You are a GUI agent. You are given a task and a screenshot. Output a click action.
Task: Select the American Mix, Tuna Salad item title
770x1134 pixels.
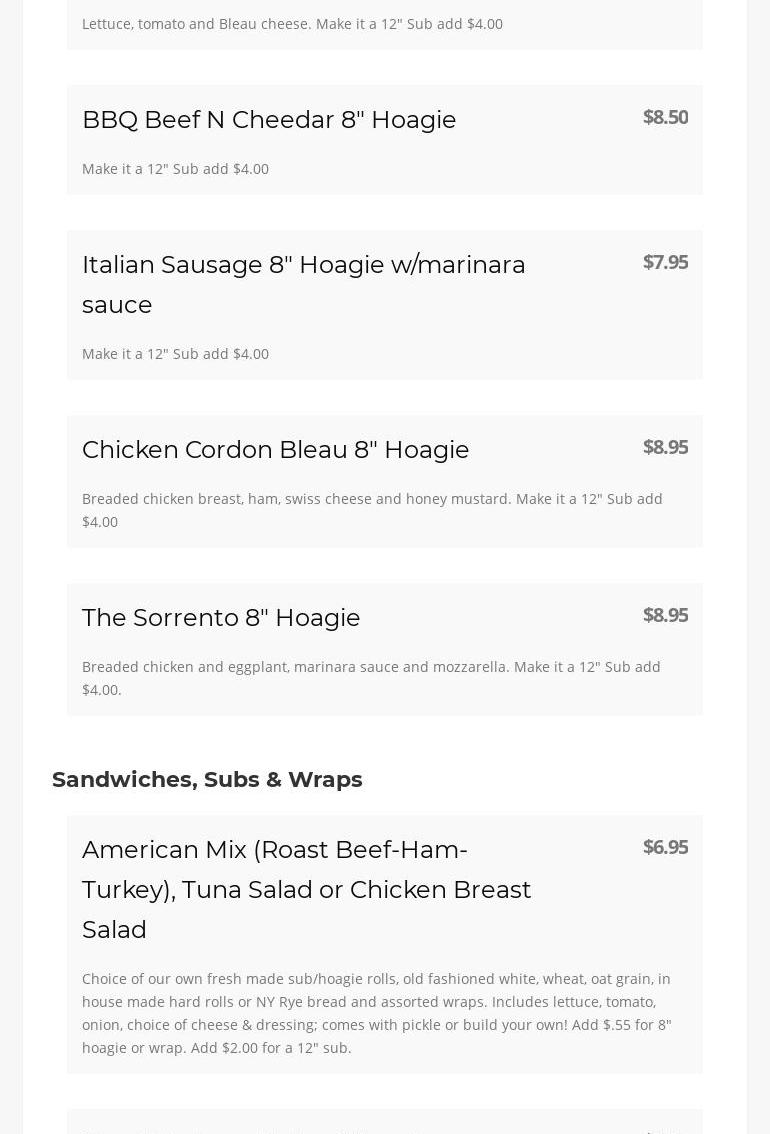(306, 889)
